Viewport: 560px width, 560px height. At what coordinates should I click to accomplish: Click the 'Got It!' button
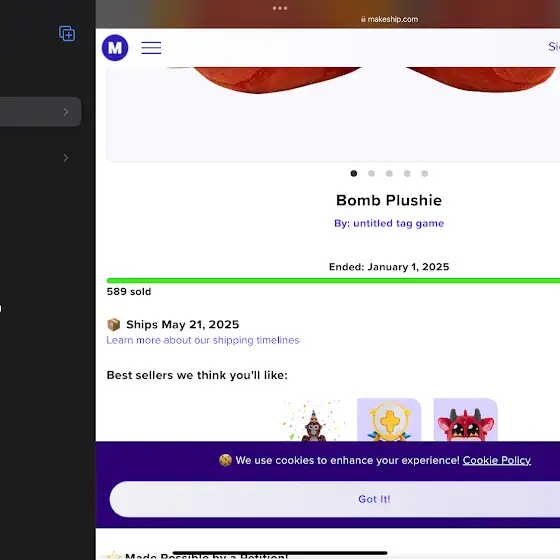(x=374, y=499)
